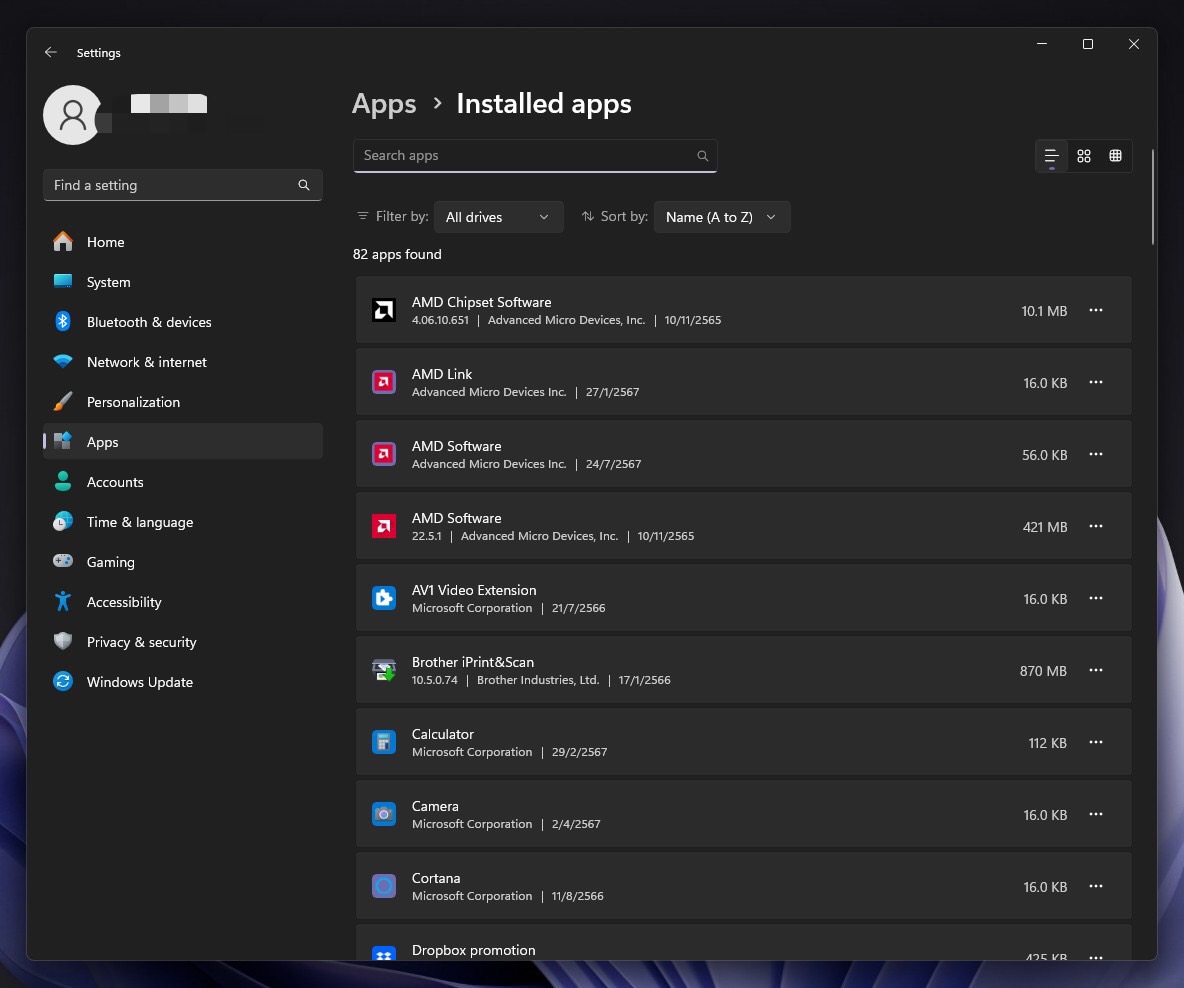Open more options for AMD Chipset Software
1184x988 pixels.
[x=1096, y=310]
